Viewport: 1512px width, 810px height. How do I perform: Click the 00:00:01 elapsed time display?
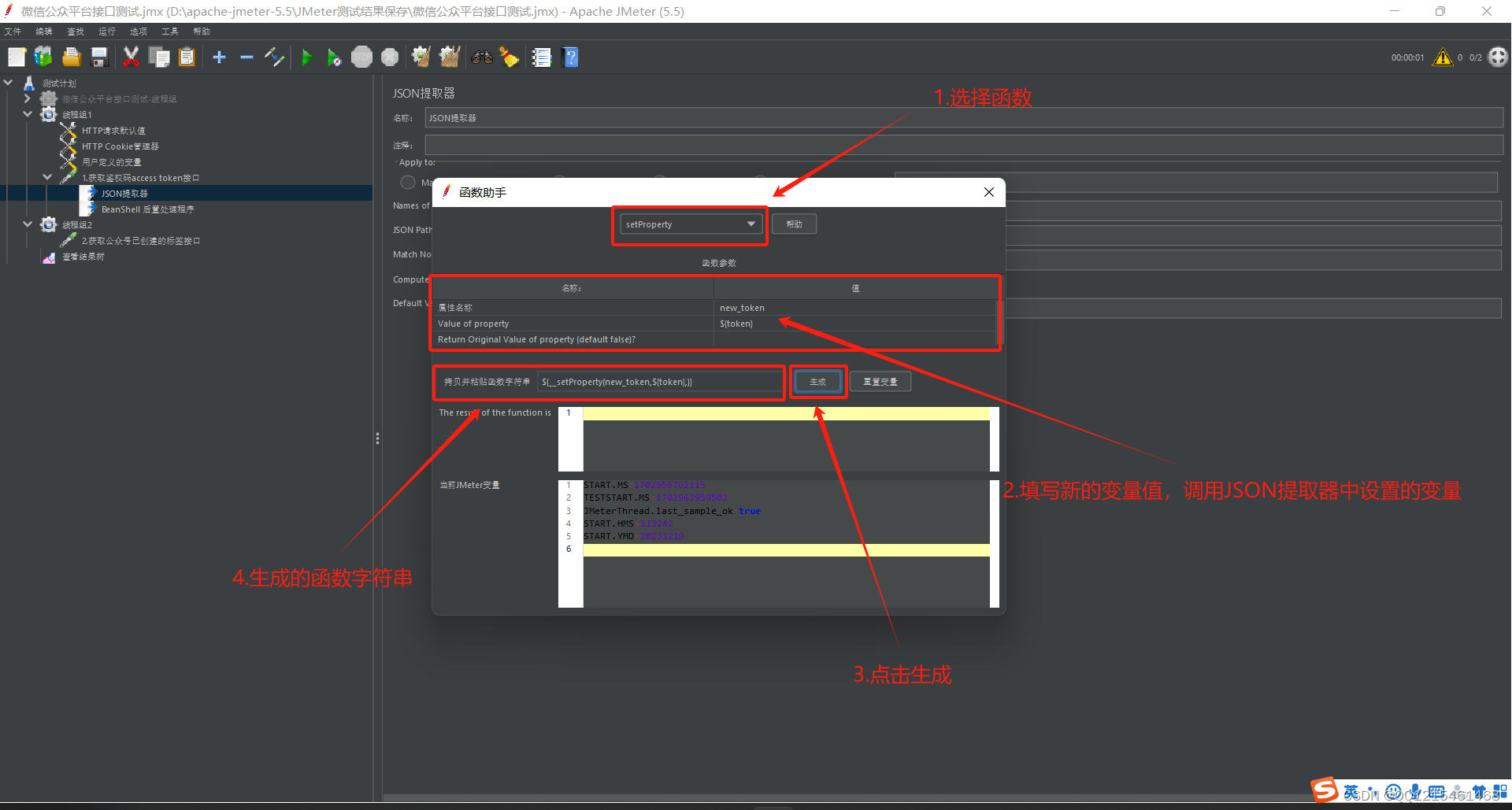click(x=1407, y=57)
